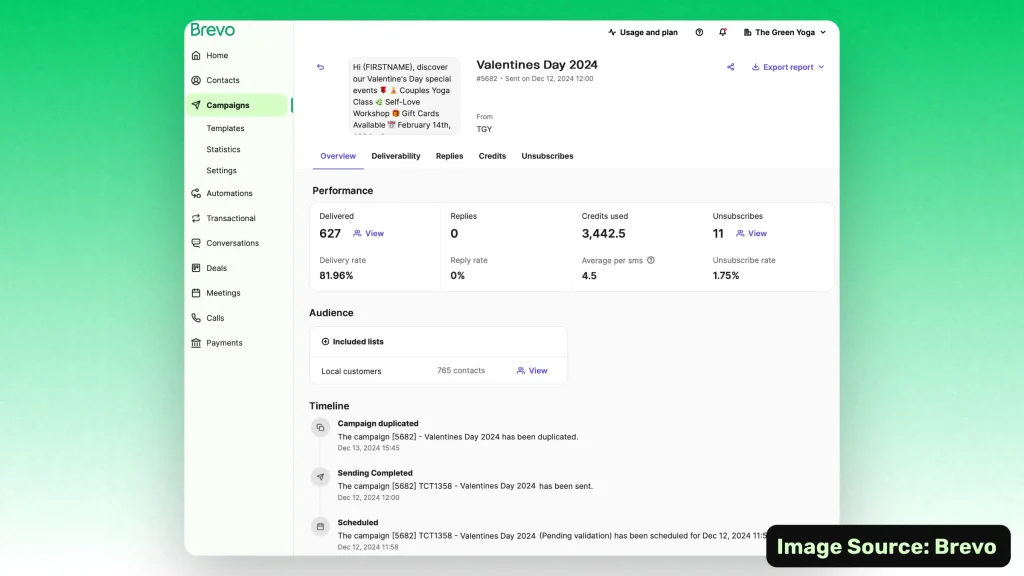The width and height of the screenshot is (1024, 576).
Task: Open Payments in sidebar
Action: [224, 343]
